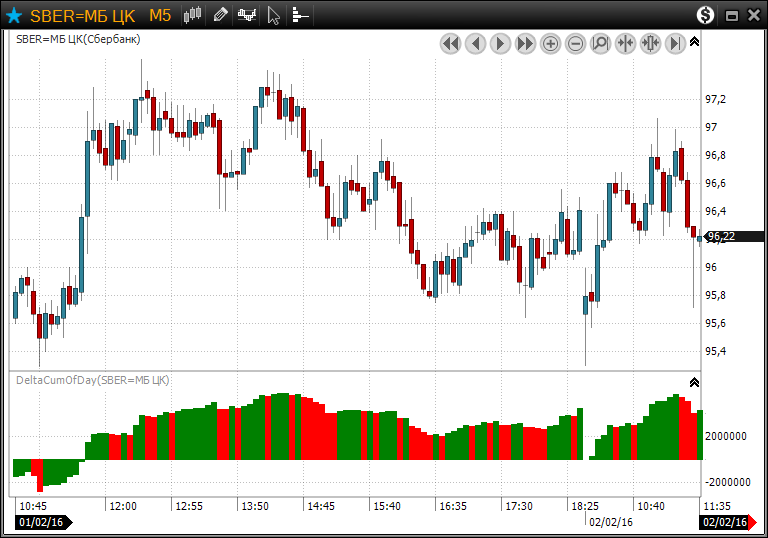Viewport: 768px width, 538px height.
Task: Jump to the latest bar
Action: coord(675,44)
